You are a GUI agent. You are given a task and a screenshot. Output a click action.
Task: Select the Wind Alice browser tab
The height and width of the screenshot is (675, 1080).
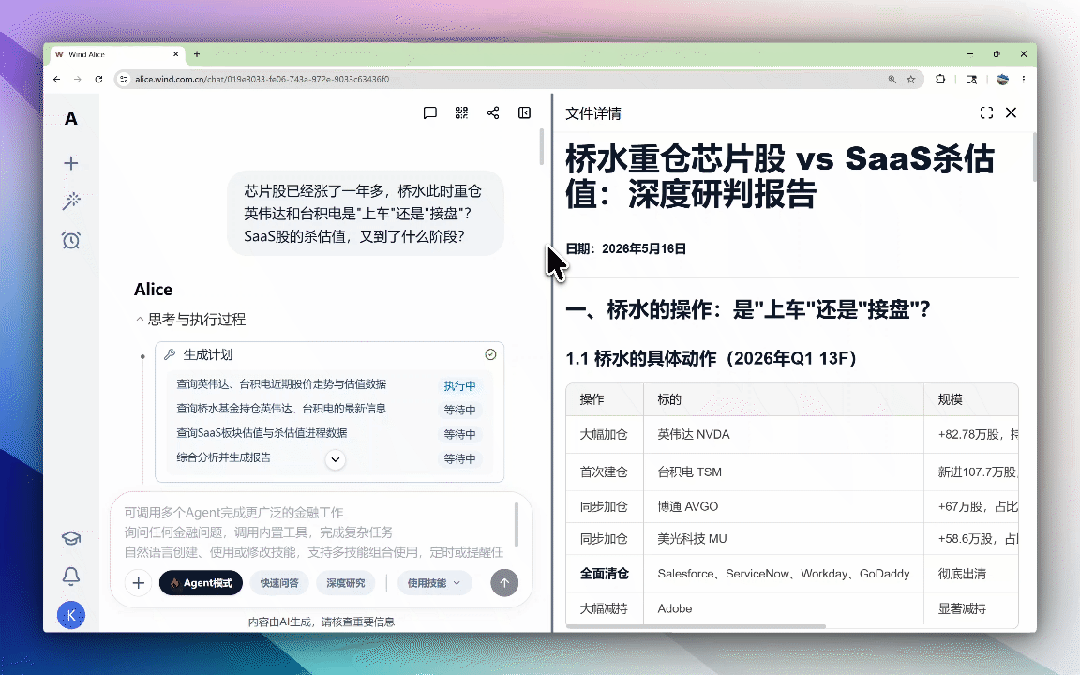click(x=116, y=54)
